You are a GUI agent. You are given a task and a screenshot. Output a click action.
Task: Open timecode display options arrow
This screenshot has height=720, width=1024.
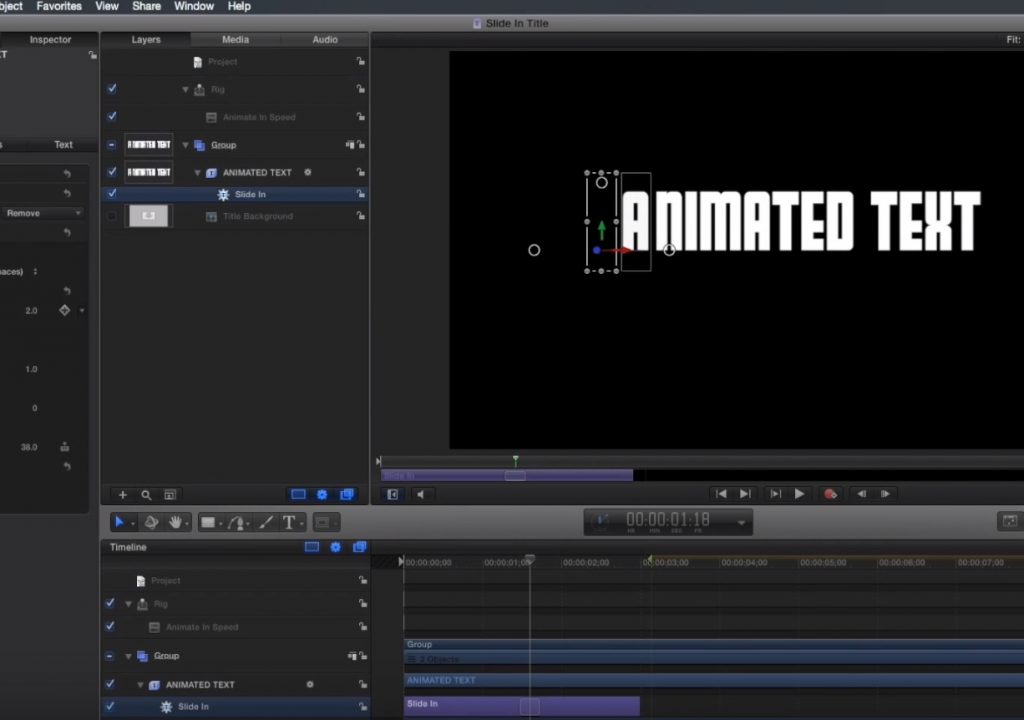(741, 522)
